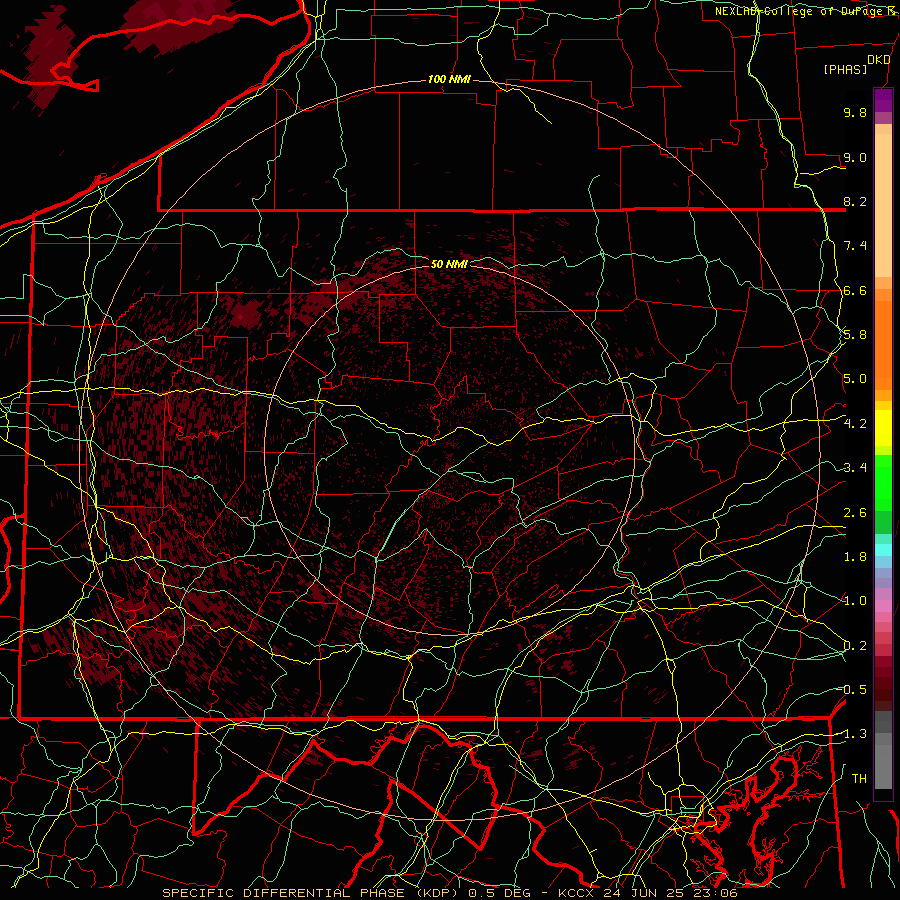Click the 9.8 value on color scale
The image size is (900, 900).
click(855, 112)
